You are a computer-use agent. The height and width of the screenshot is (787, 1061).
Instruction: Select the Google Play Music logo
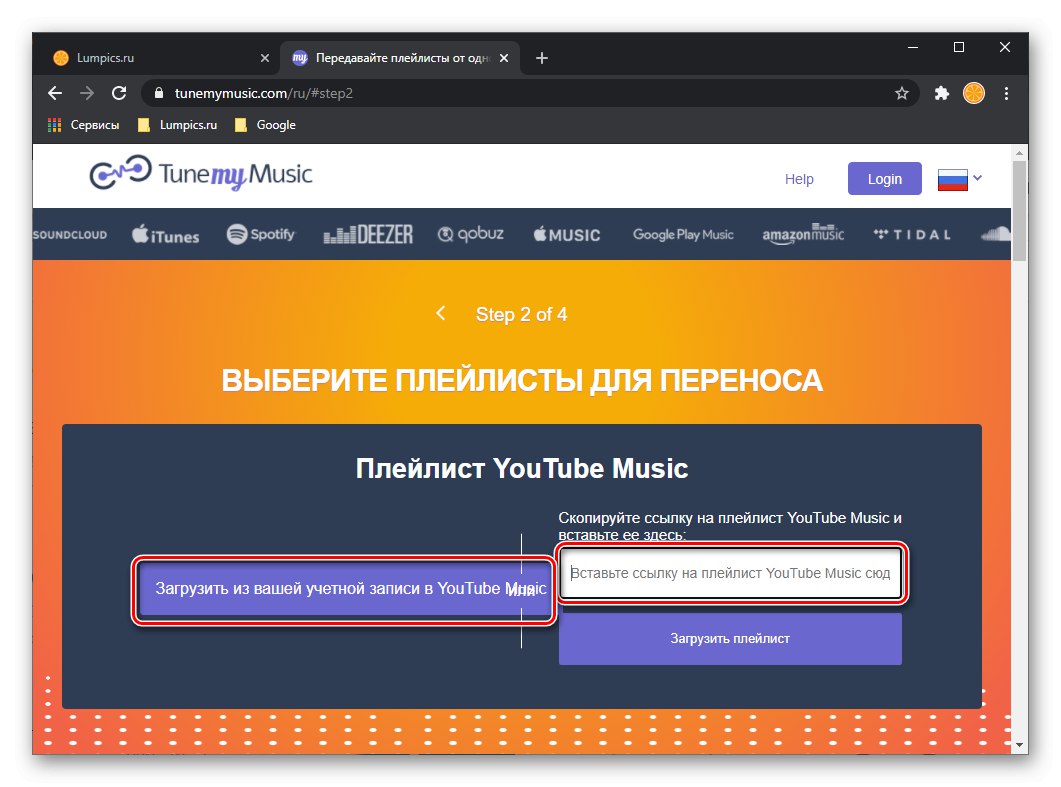[683, 235]
